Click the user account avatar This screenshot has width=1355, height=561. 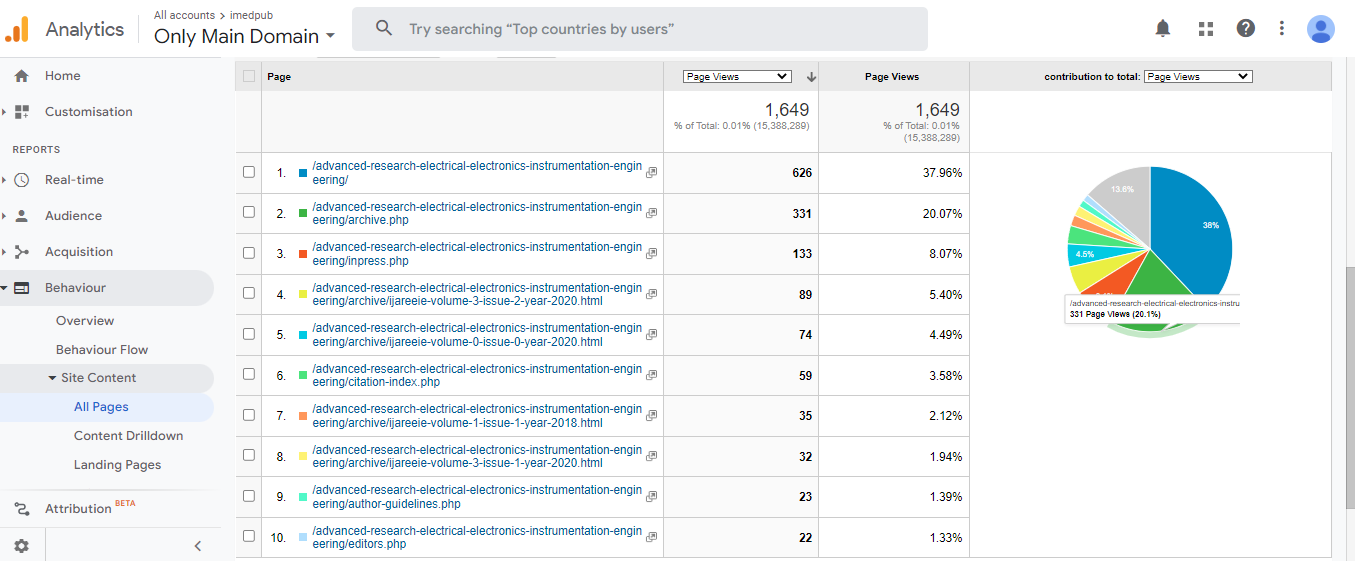1320,29
